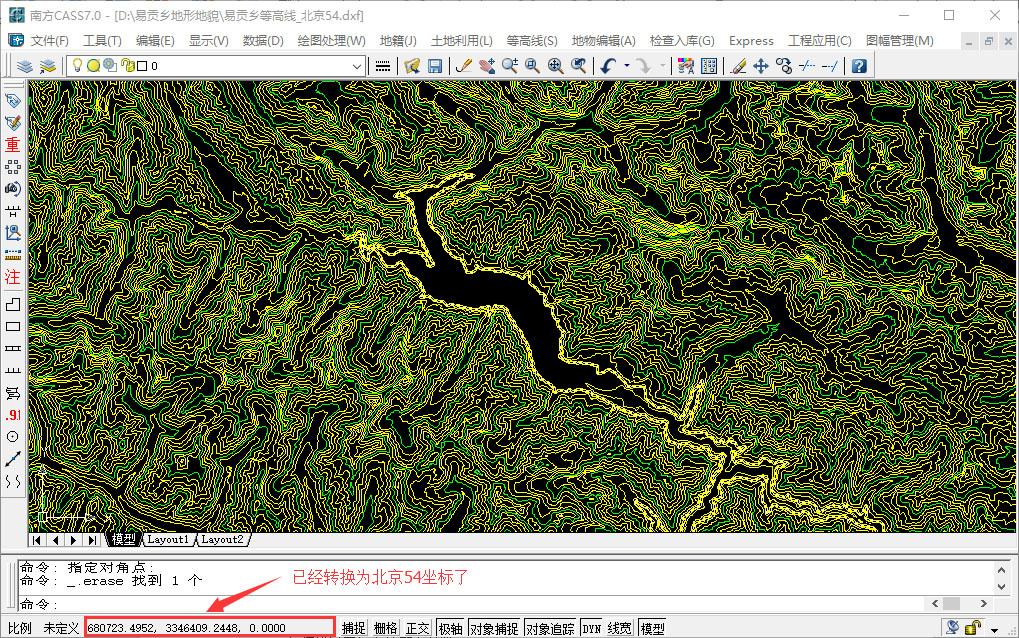The height and width of the screenshot is (638, 1019).
Task: Select the trim tool icon
Action: 807,66
